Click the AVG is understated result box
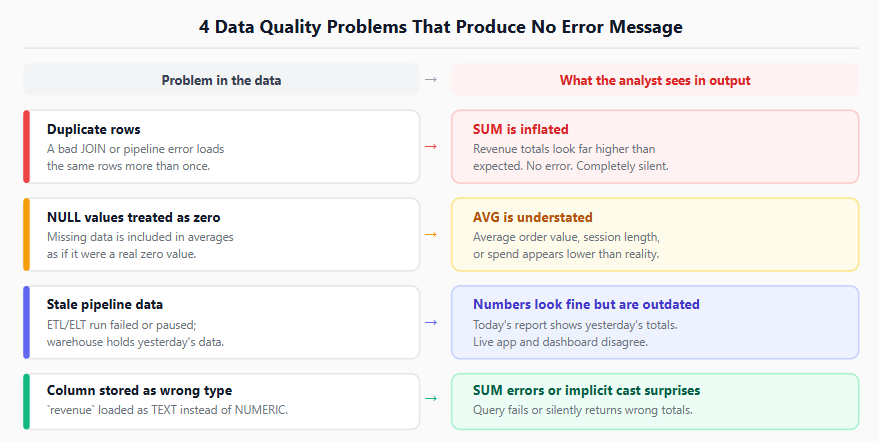Image resolution: width=879 pixels, height=441 pixels. click(655, 234)
